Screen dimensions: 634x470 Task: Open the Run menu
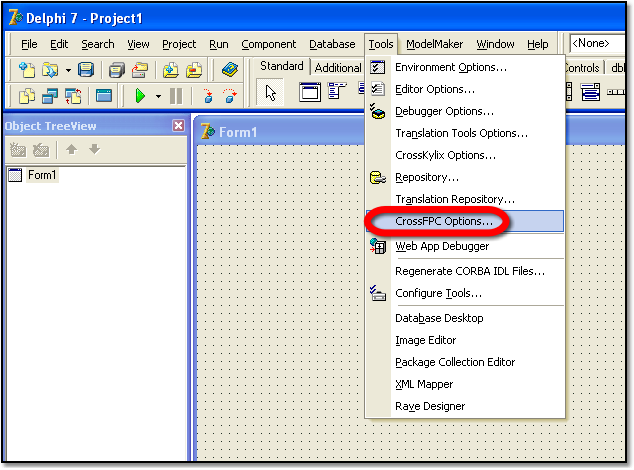point(219,44)
